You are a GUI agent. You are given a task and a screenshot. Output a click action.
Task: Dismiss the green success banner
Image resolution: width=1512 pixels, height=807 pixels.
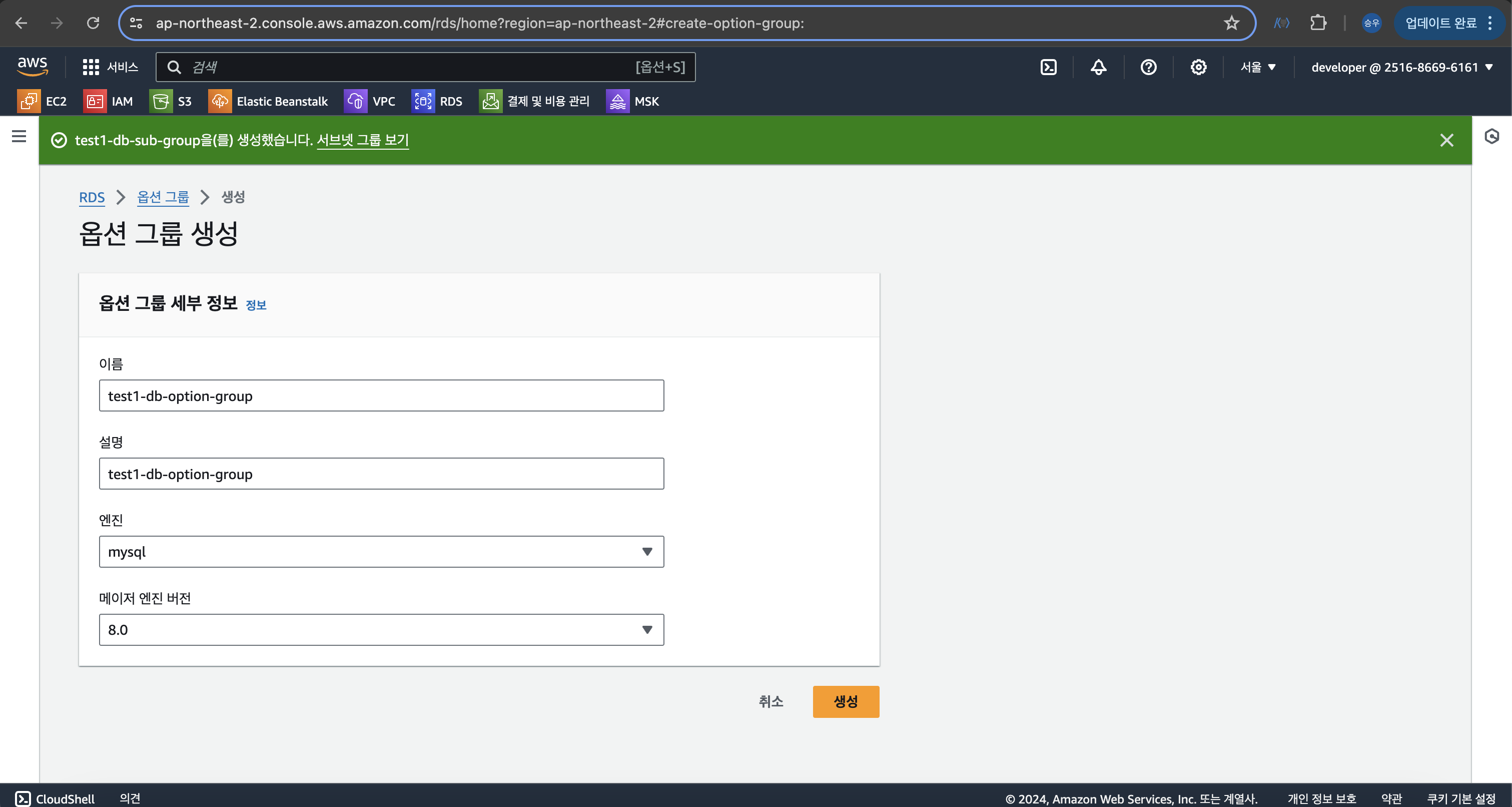1446,140
